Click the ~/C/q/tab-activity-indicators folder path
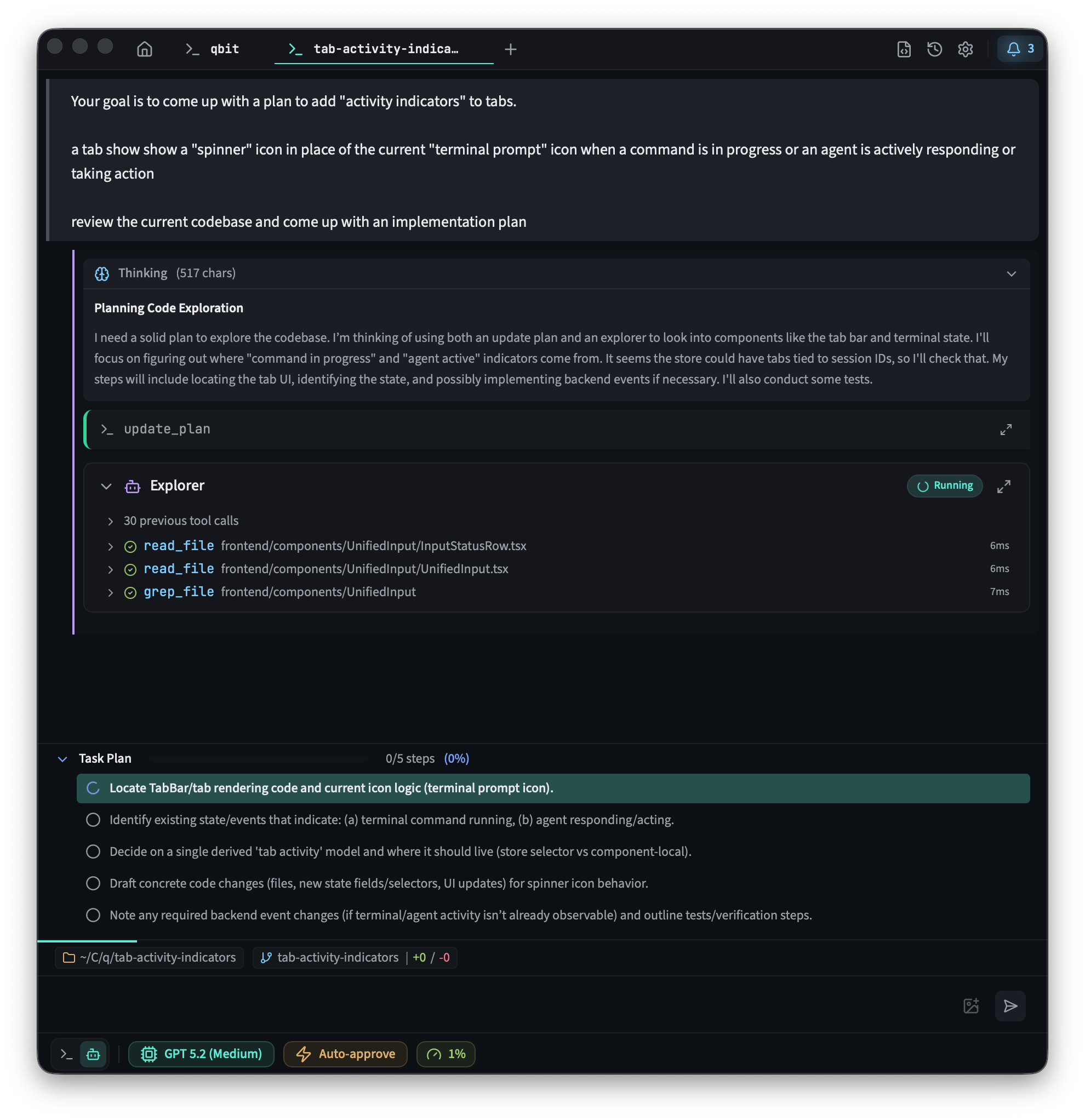Viewport: 1085px width, 1120px height. (x=149, y=958)
